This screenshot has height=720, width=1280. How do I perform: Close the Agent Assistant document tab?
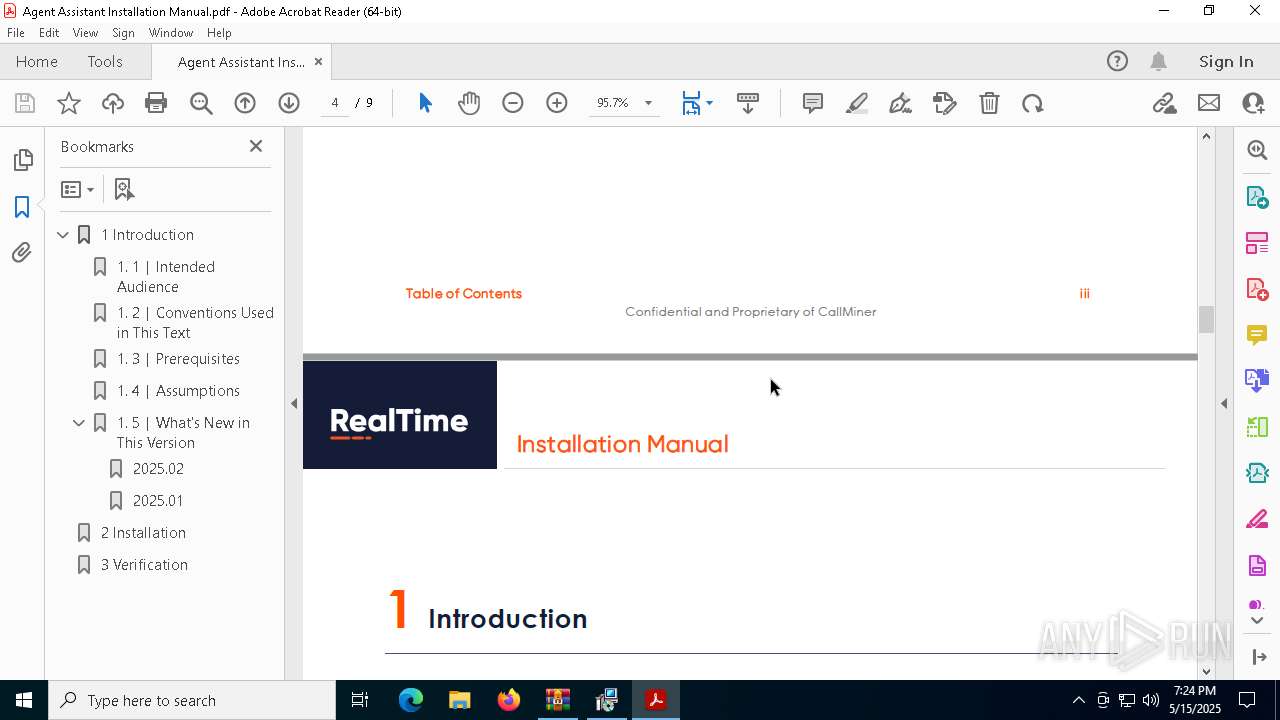tap(318, 62)
